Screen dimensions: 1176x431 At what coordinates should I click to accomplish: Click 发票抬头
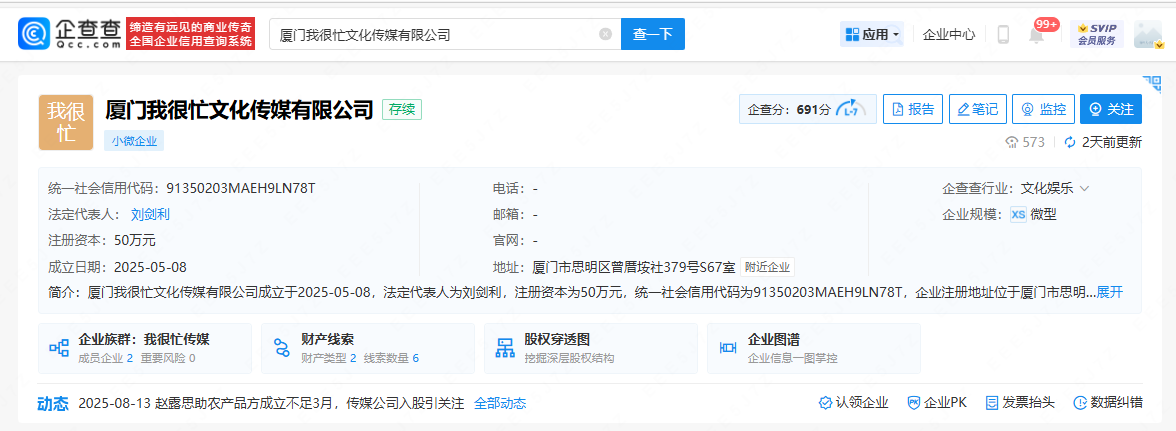[1019, 403]
